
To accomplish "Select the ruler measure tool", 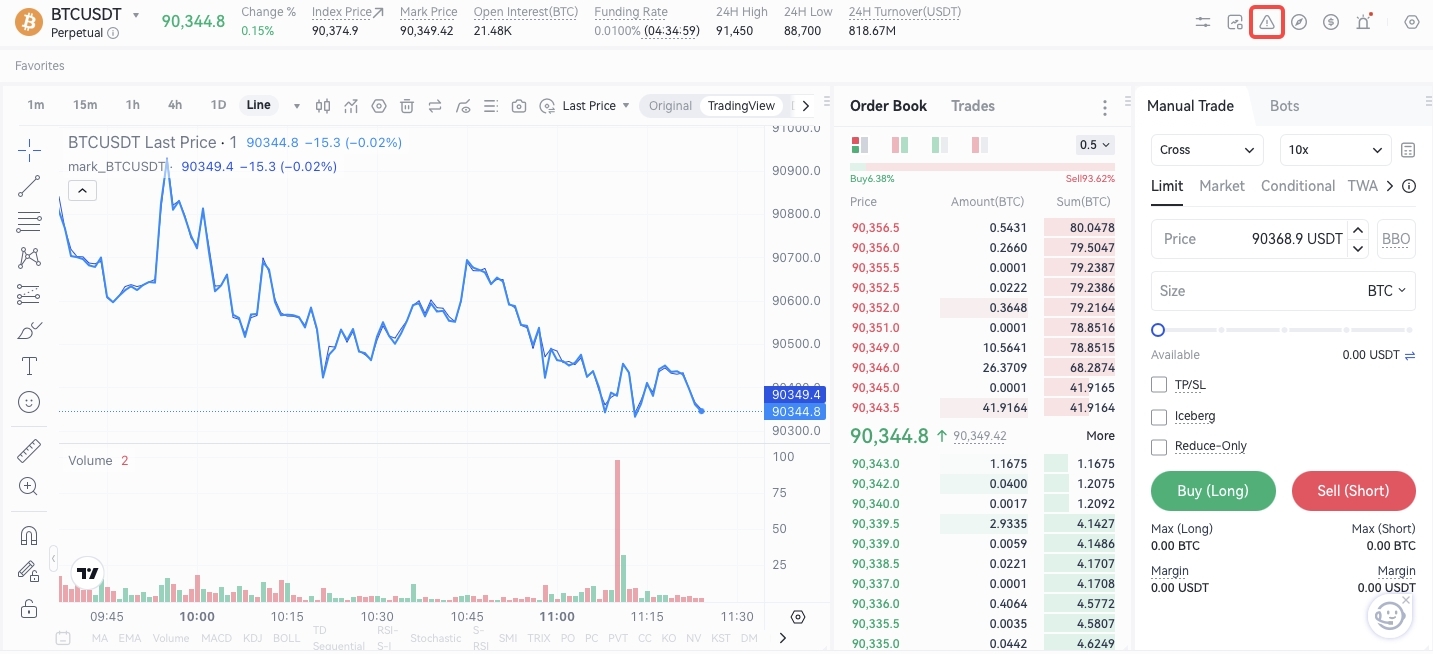I will 29,451.
